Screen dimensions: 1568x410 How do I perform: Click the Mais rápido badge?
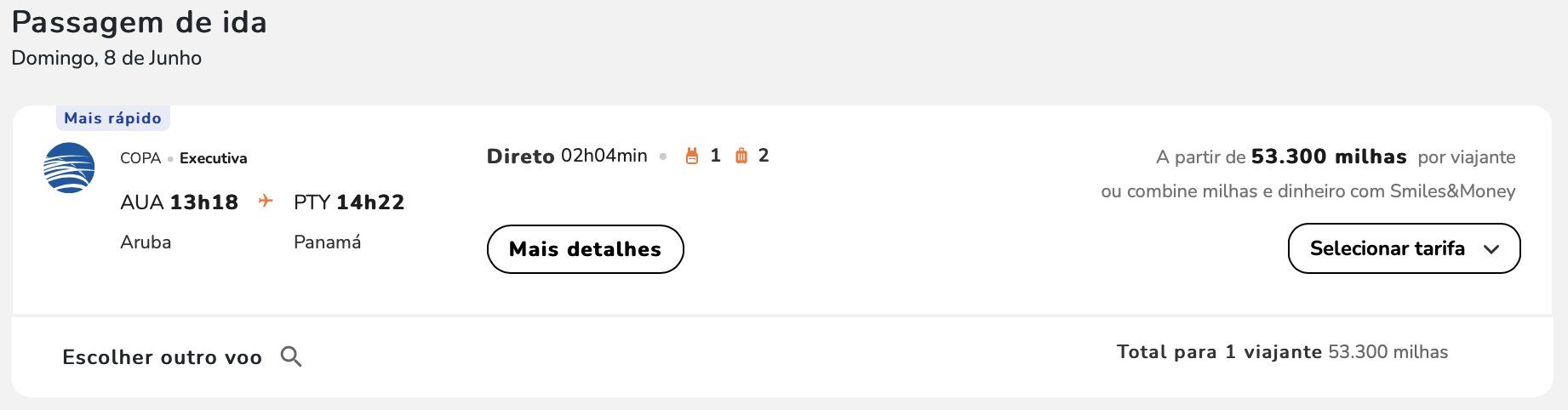click(x=113, y=118)
